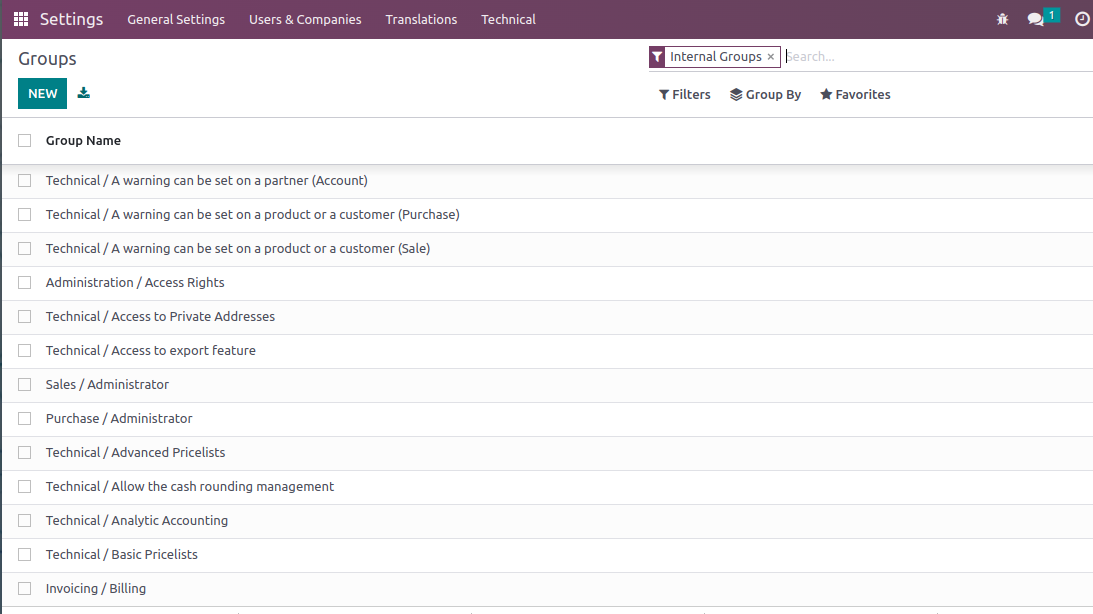Check the Administration / Access Rights row
1093x614 pixels.
pos(25,283)
